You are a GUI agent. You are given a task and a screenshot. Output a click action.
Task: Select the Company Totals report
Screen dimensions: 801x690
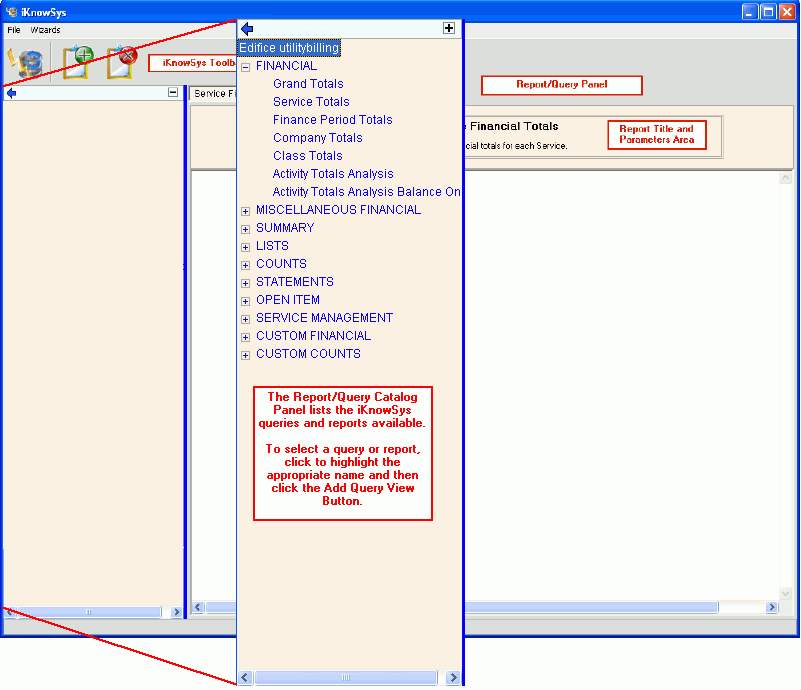(x=317, y=138)
